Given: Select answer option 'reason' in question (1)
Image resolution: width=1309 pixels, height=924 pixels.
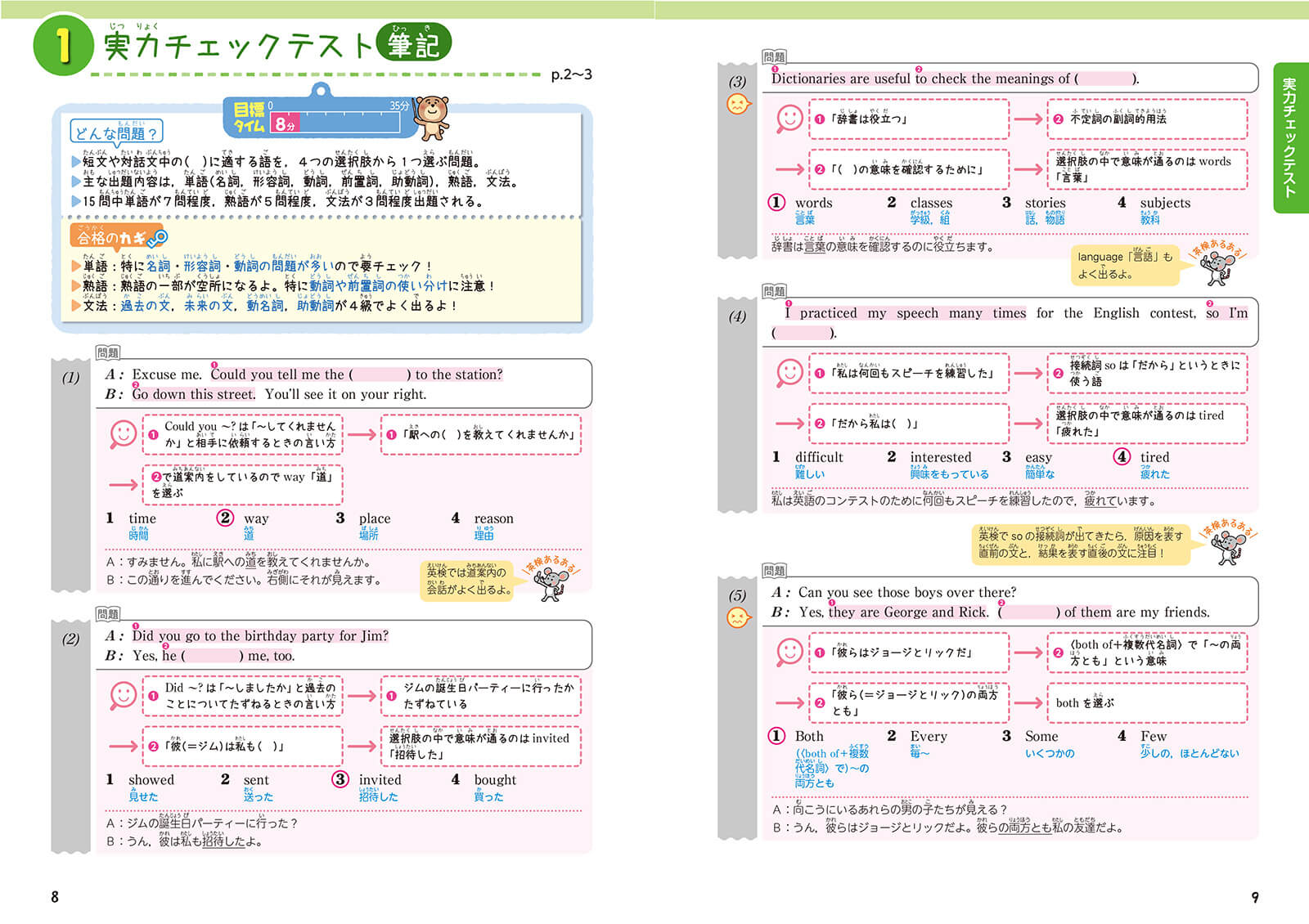Looking at the screenshot, I should (493, 518).
